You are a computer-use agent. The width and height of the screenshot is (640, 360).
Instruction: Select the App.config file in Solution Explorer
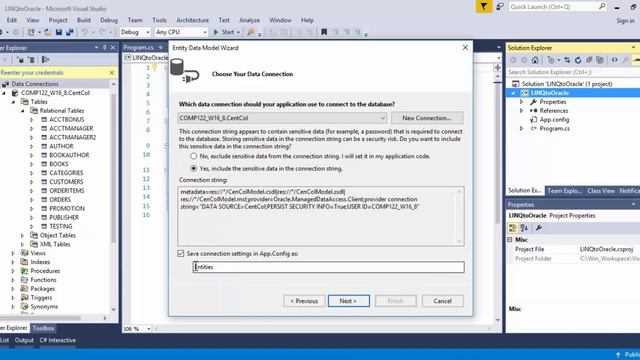(x=554, y=120)
